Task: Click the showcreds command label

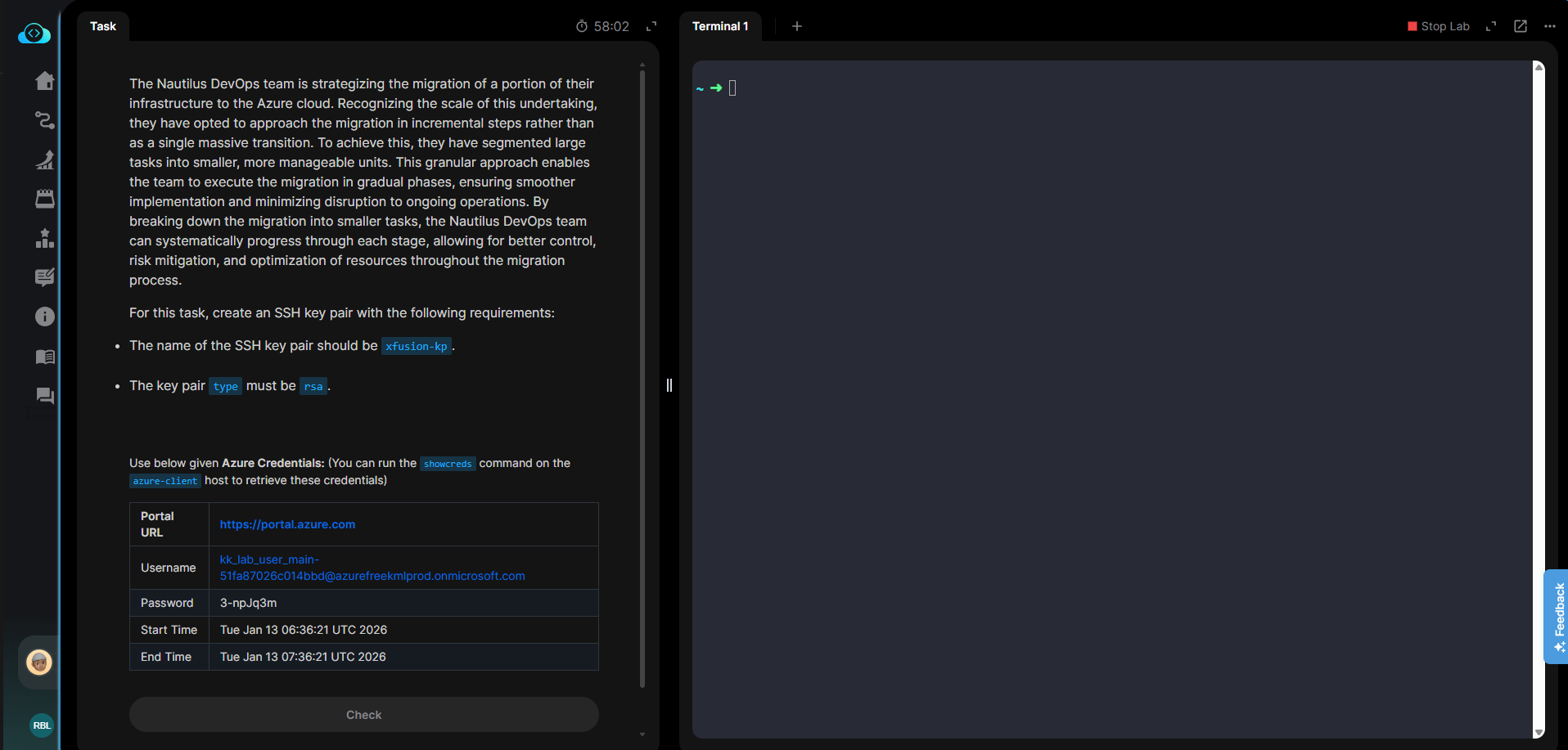Action: pyautogui.click(x=448, y=464)
